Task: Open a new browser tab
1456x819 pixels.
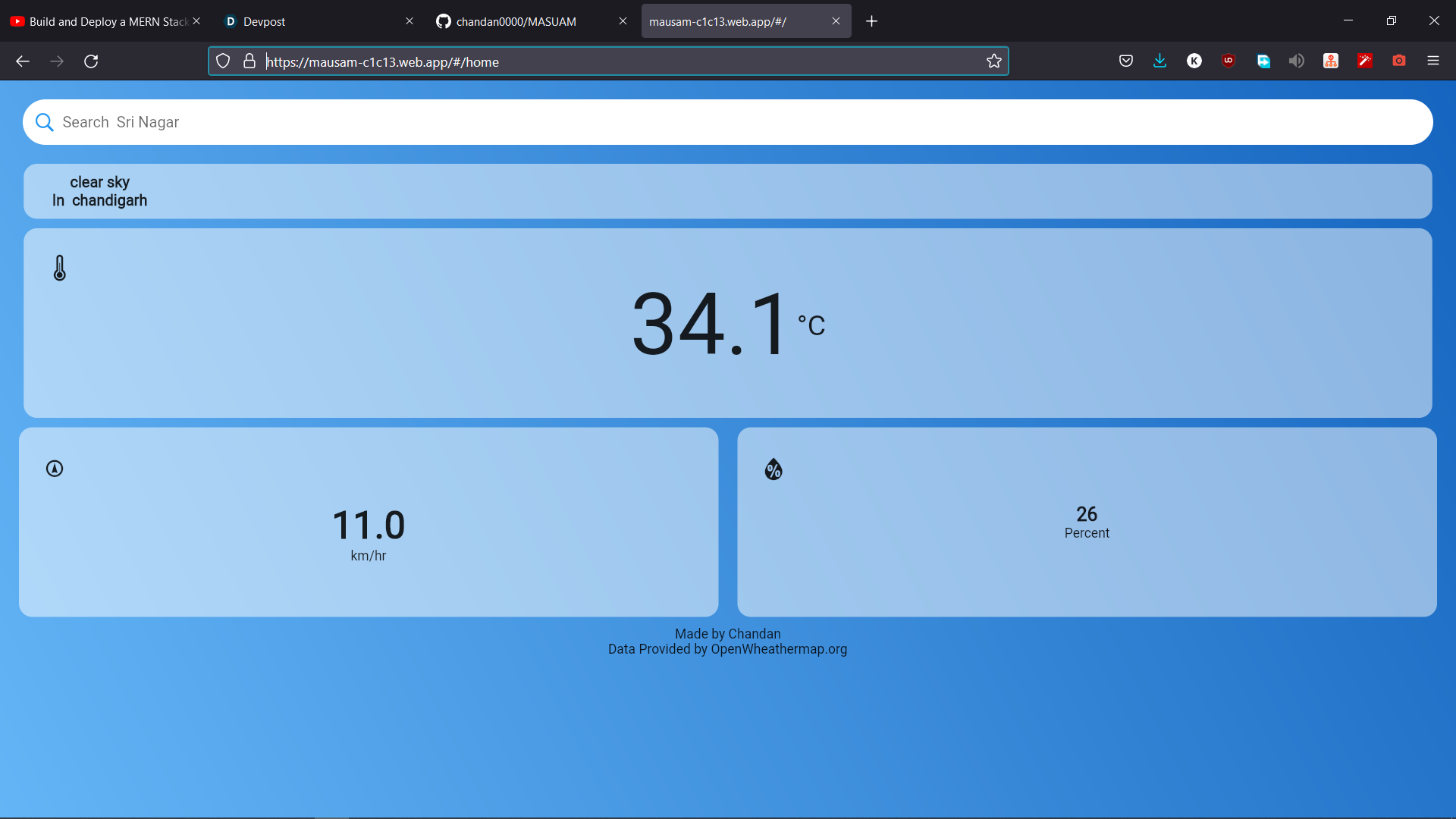Action: click(871, 21)
